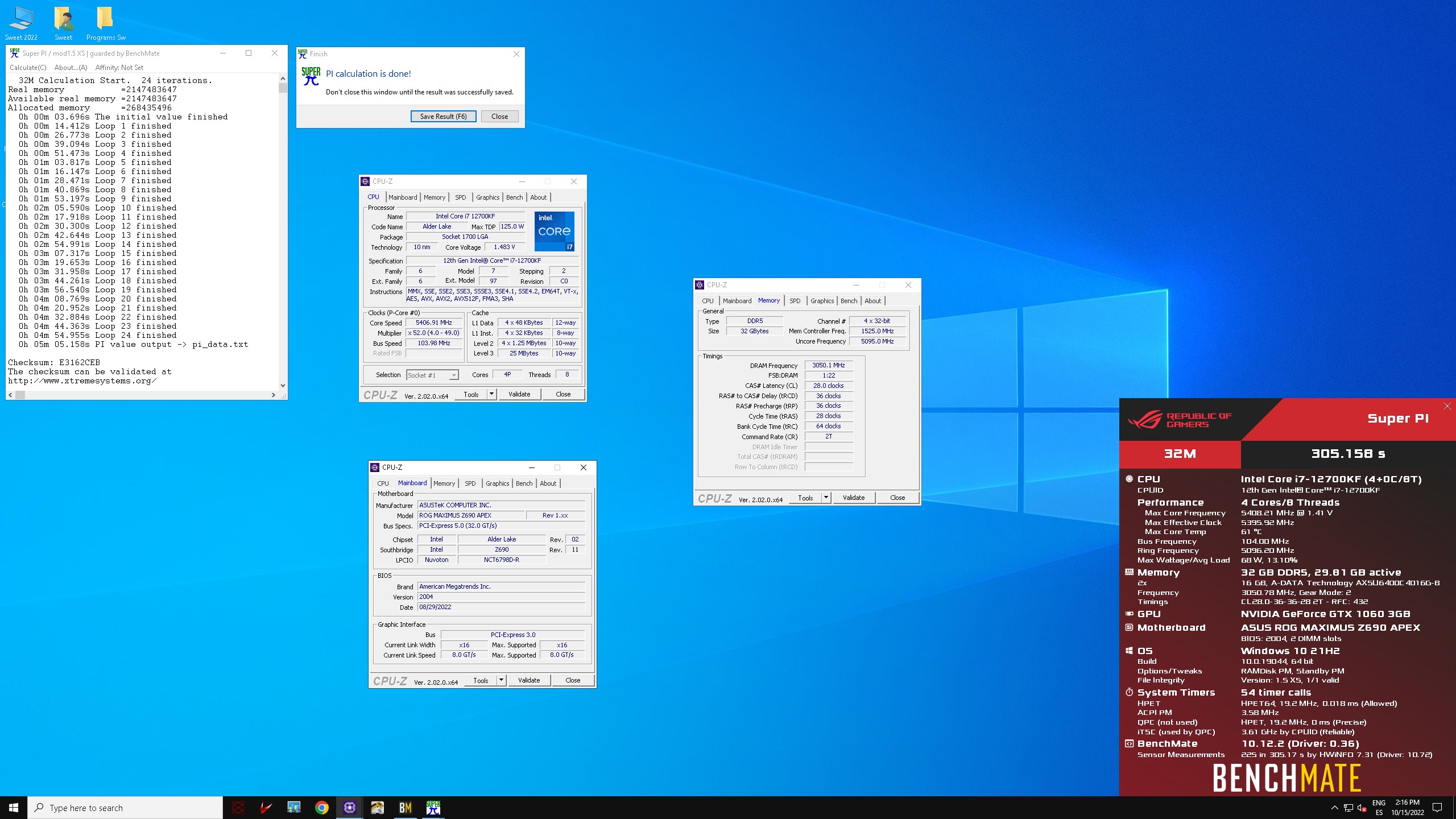The width and height of the screenshot is (1456, 819).
Task: Expand Tools dropdown arrow in CPU-Z Mainboard window
Action: (x=501, y=680)
